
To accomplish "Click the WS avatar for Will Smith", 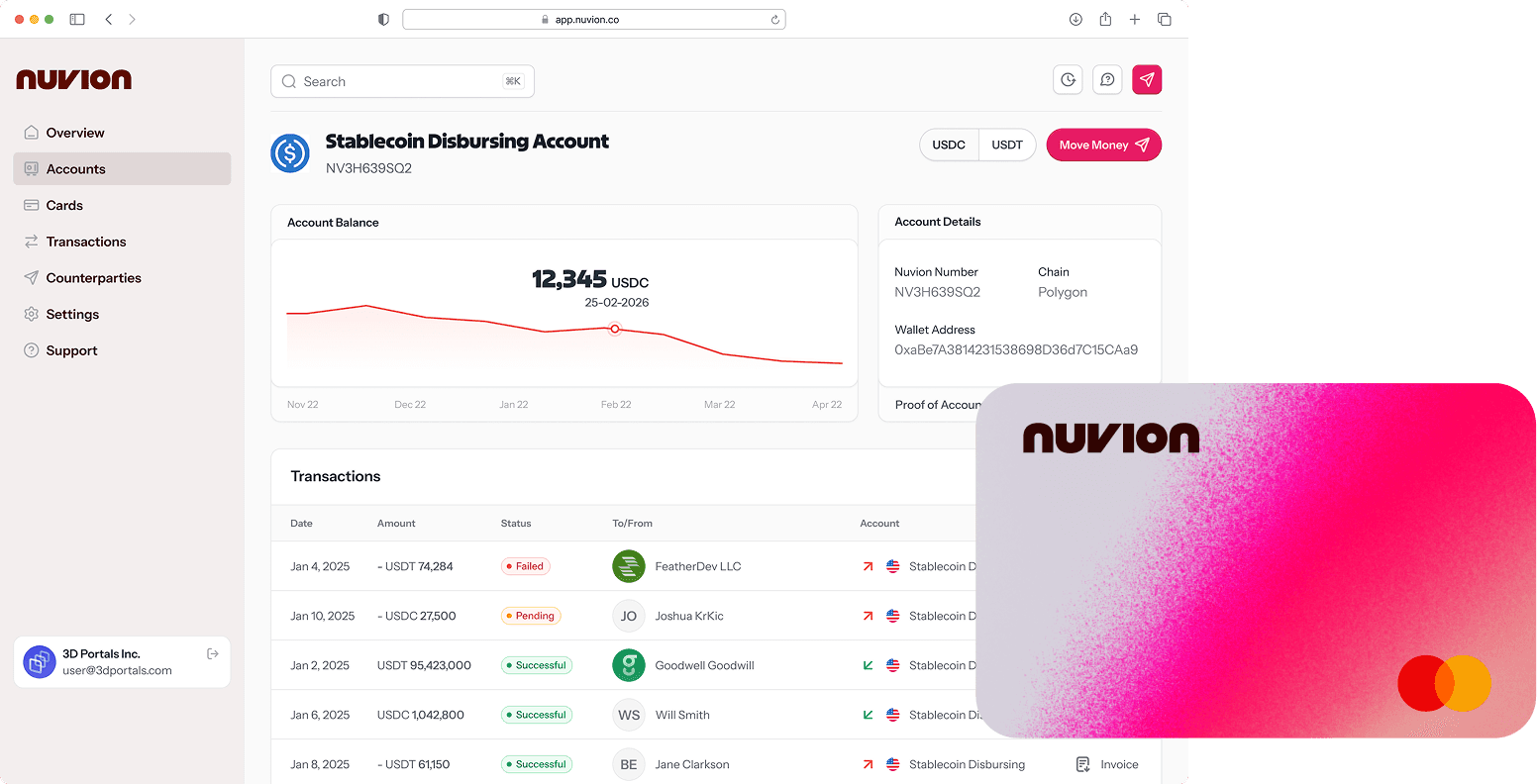I will tap(629, 715).
